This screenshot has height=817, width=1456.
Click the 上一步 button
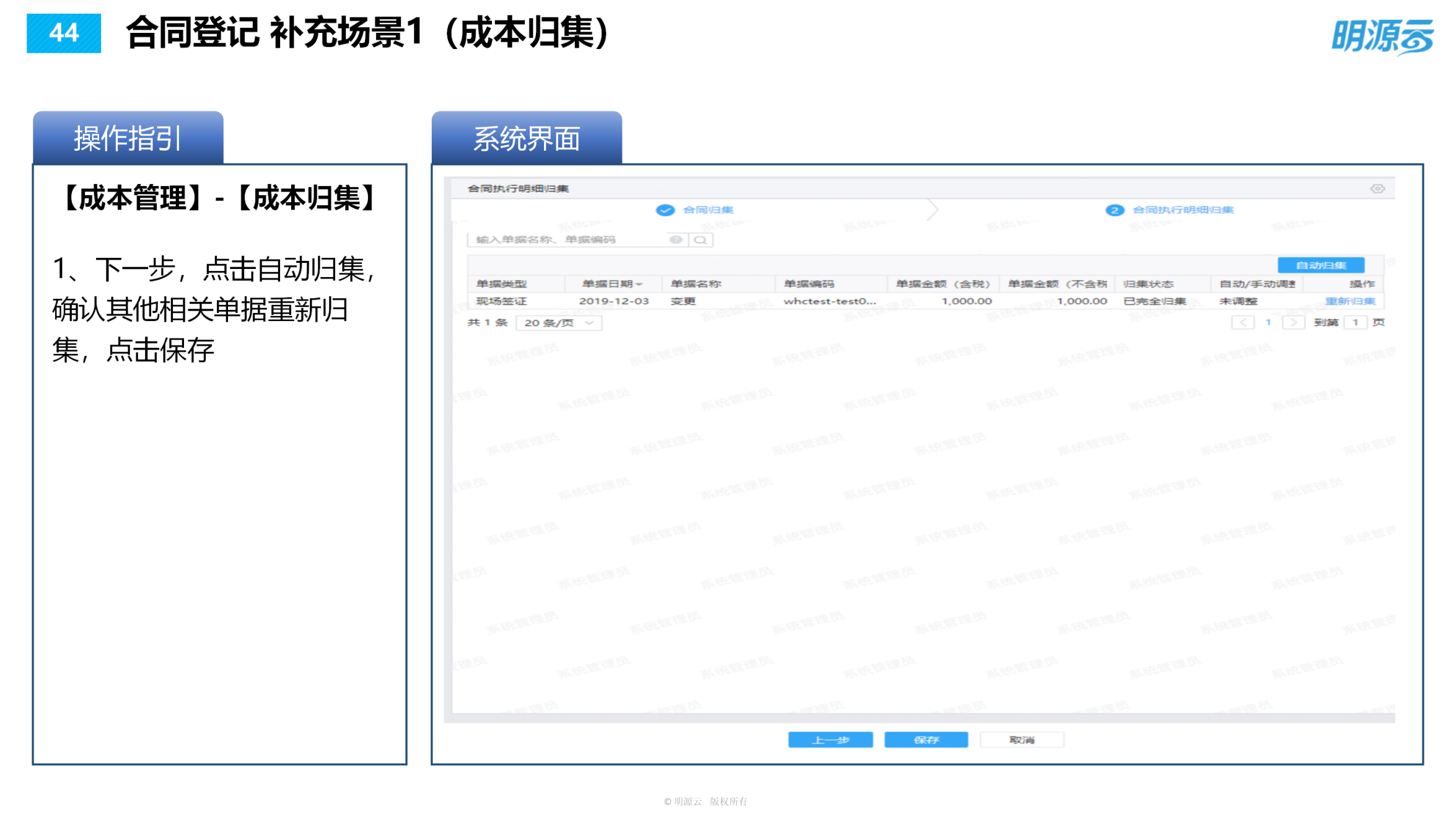(830, 739)
